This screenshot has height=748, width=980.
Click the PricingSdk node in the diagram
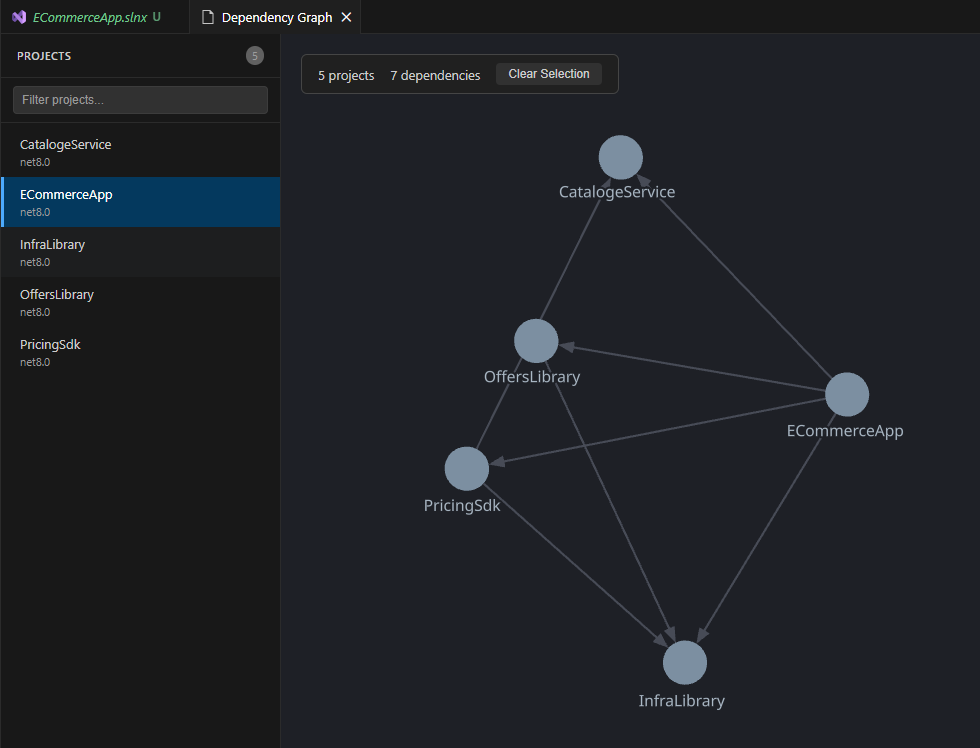click(466, 467)
